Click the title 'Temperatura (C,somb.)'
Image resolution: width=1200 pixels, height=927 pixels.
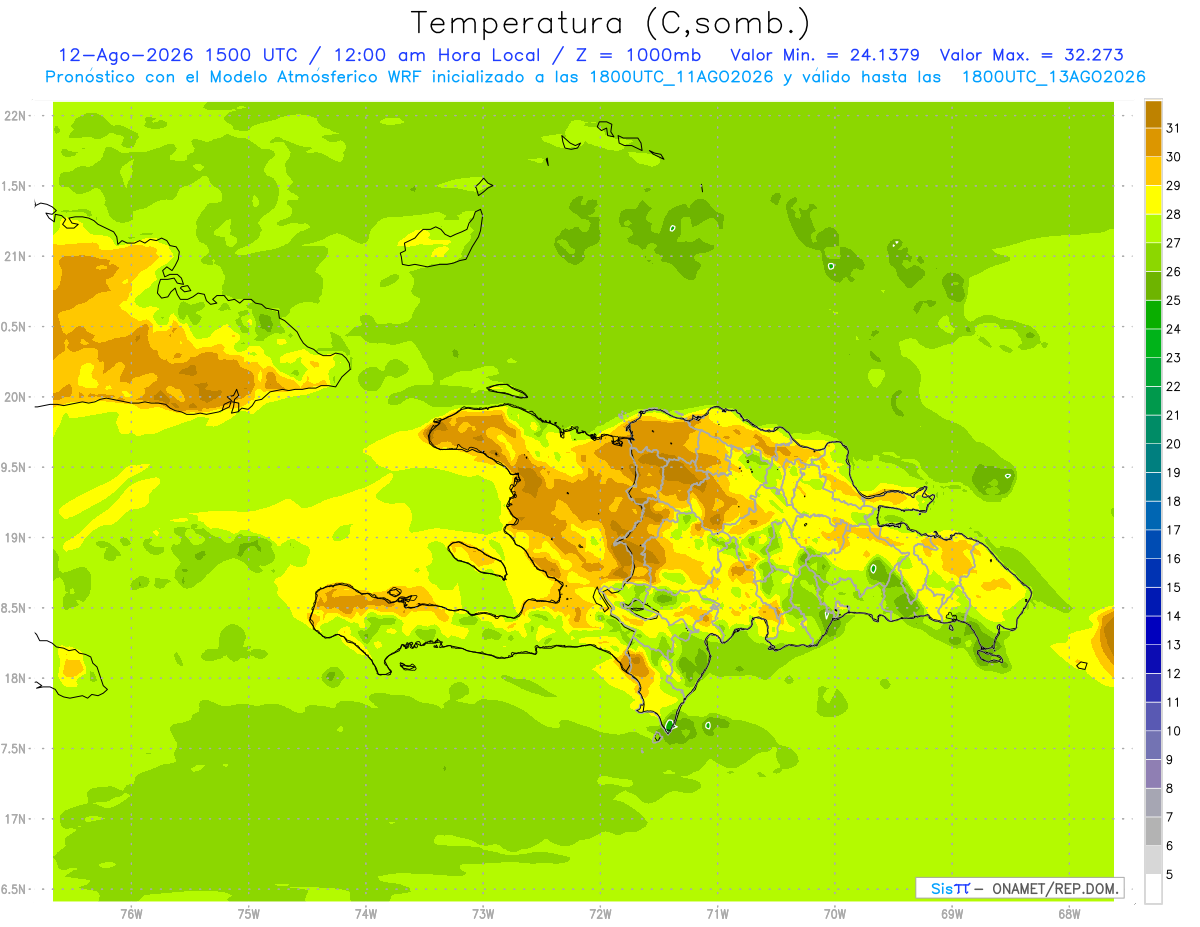(x=610, y=23)
